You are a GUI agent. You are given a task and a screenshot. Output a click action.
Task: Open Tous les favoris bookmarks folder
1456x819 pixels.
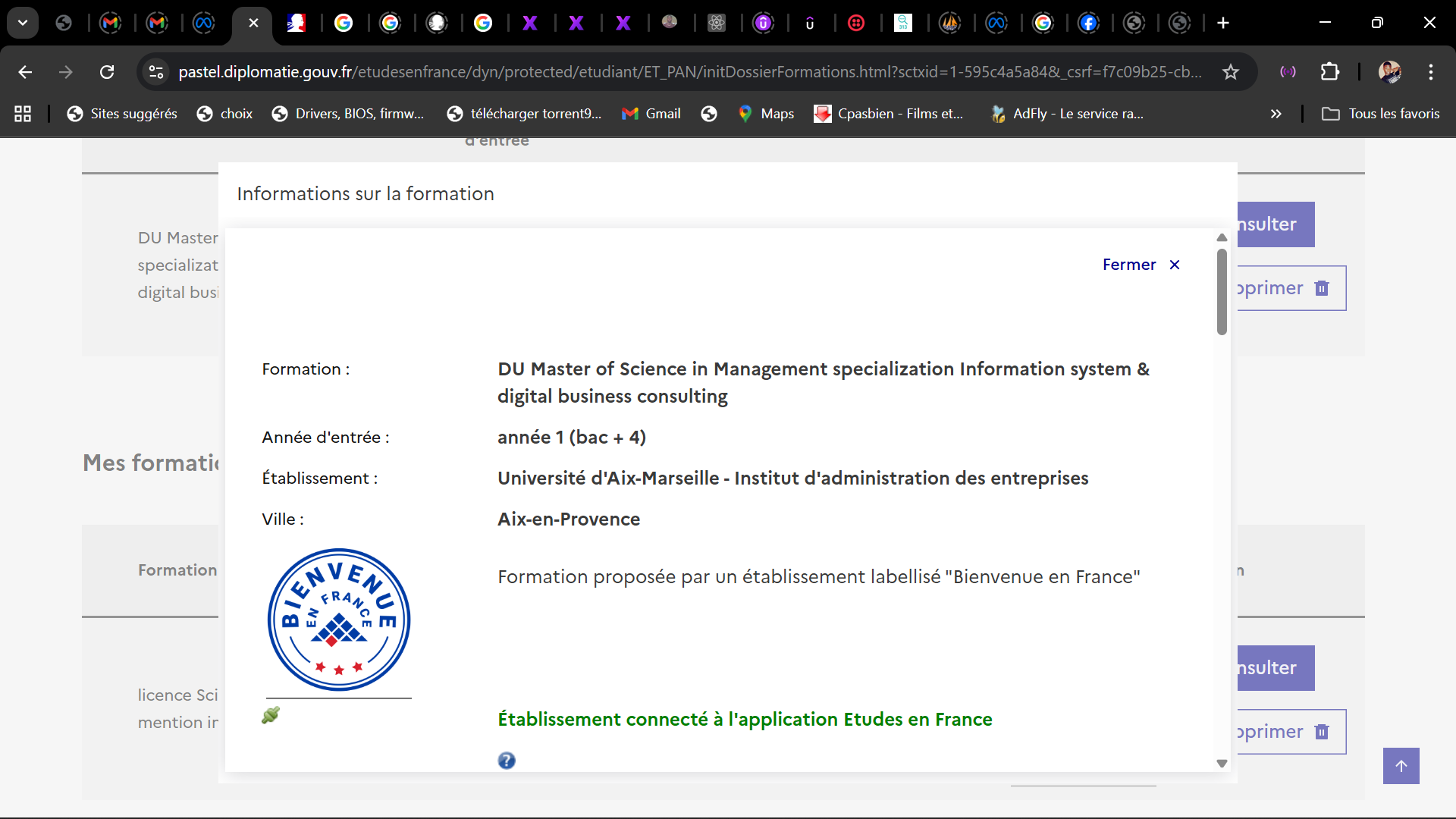(1381, 114)
